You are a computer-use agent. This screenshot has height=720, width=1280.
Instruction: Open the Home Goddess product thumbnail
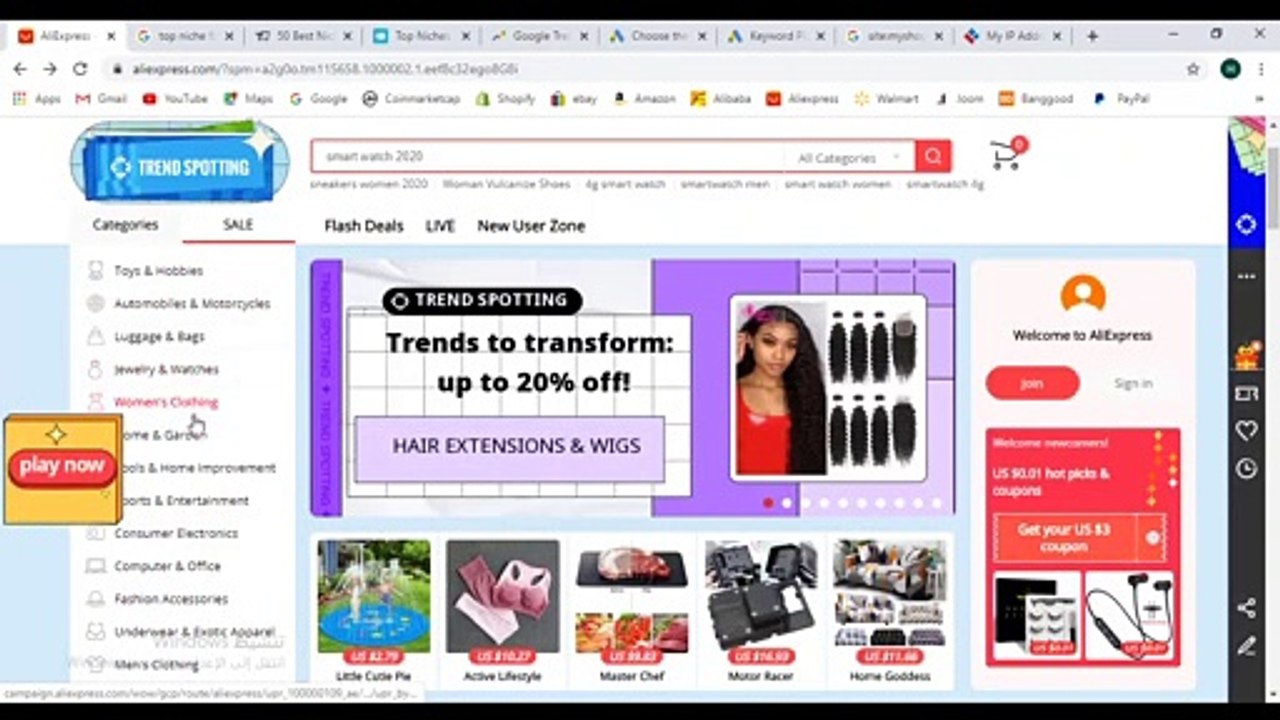(x=890, y=597)
